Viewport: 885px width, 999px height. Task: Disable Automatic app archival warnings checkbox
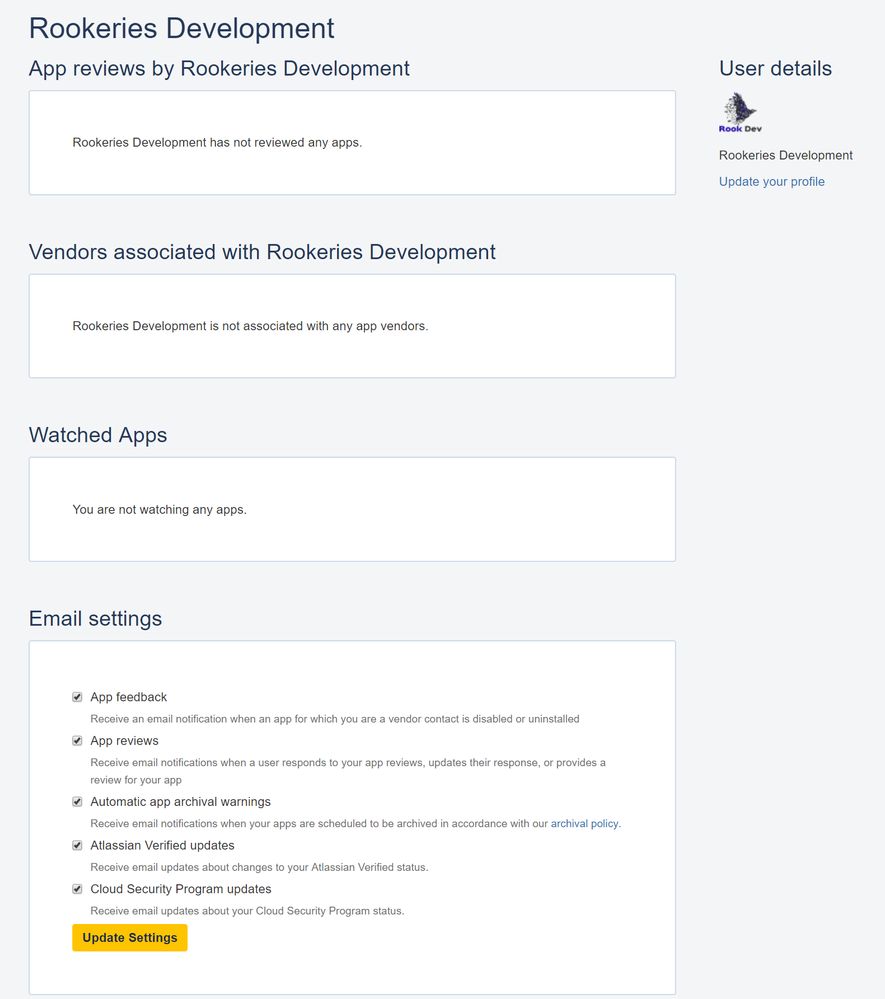pos(77,801)
